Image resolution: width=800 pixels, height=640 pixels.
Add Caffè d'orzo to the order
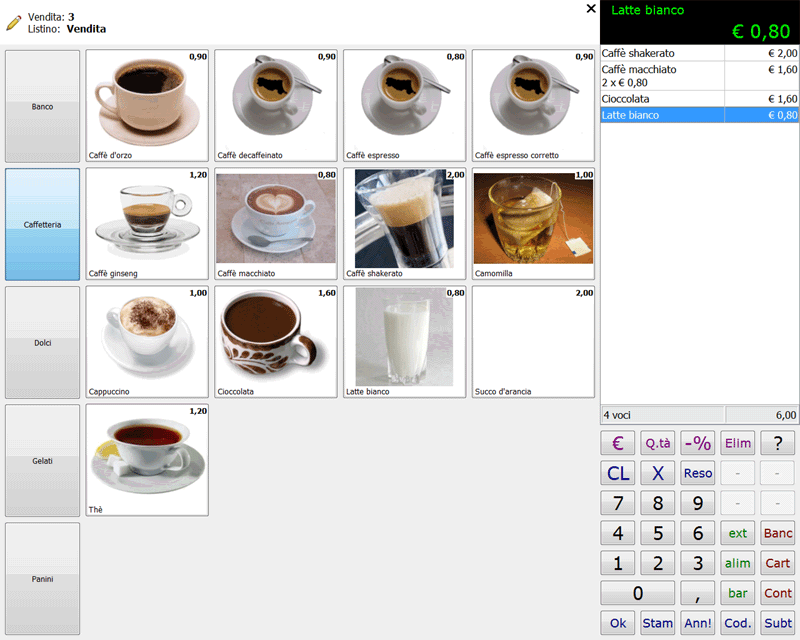147,105
